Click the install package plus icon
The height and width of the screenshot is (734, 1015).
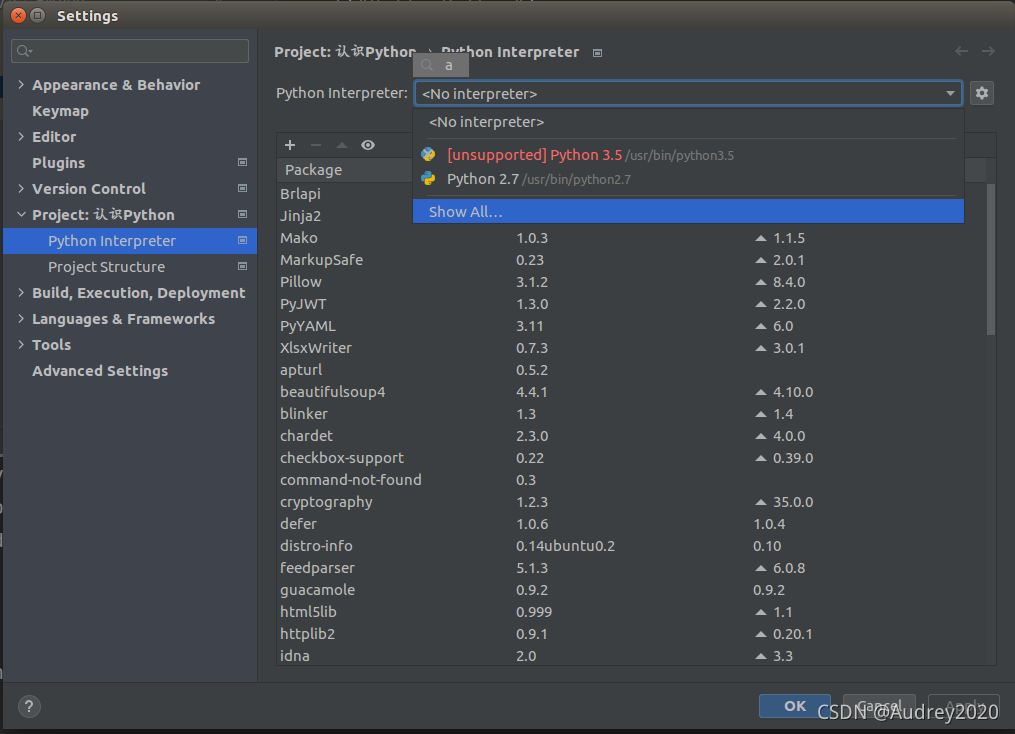pyautogui.click(x=290, y=145)
